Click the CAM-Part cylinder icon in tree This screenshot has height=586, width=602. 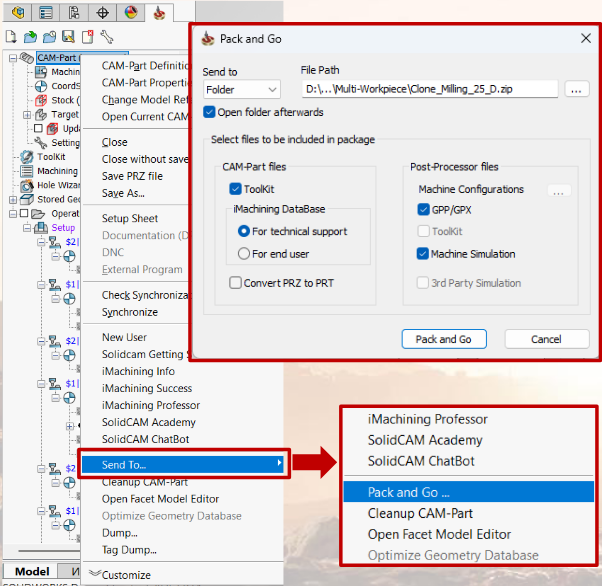tap(26, 58)
